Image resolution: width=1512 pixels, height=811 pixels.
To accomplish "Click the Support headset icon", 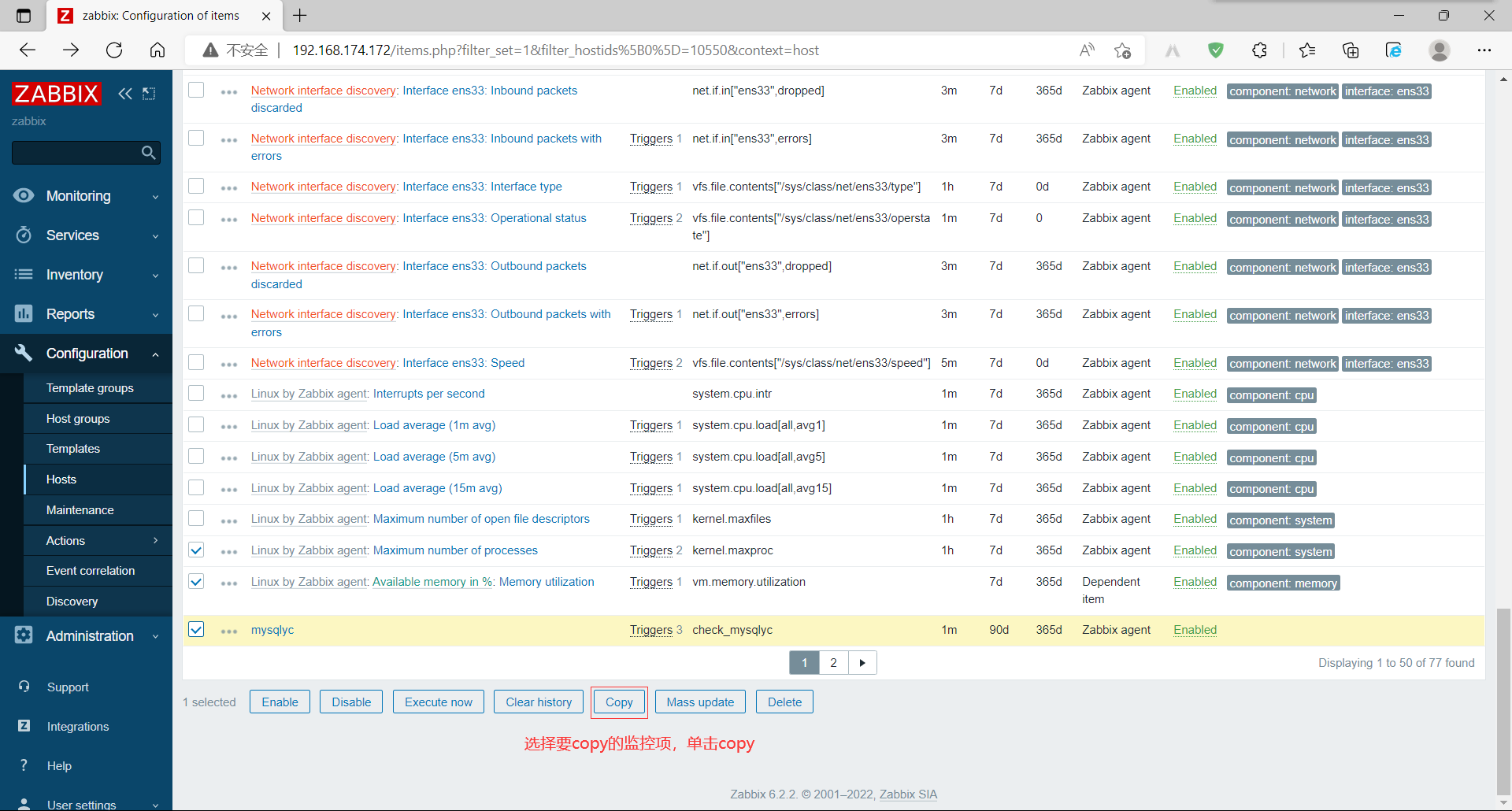I will pos(24,687).
